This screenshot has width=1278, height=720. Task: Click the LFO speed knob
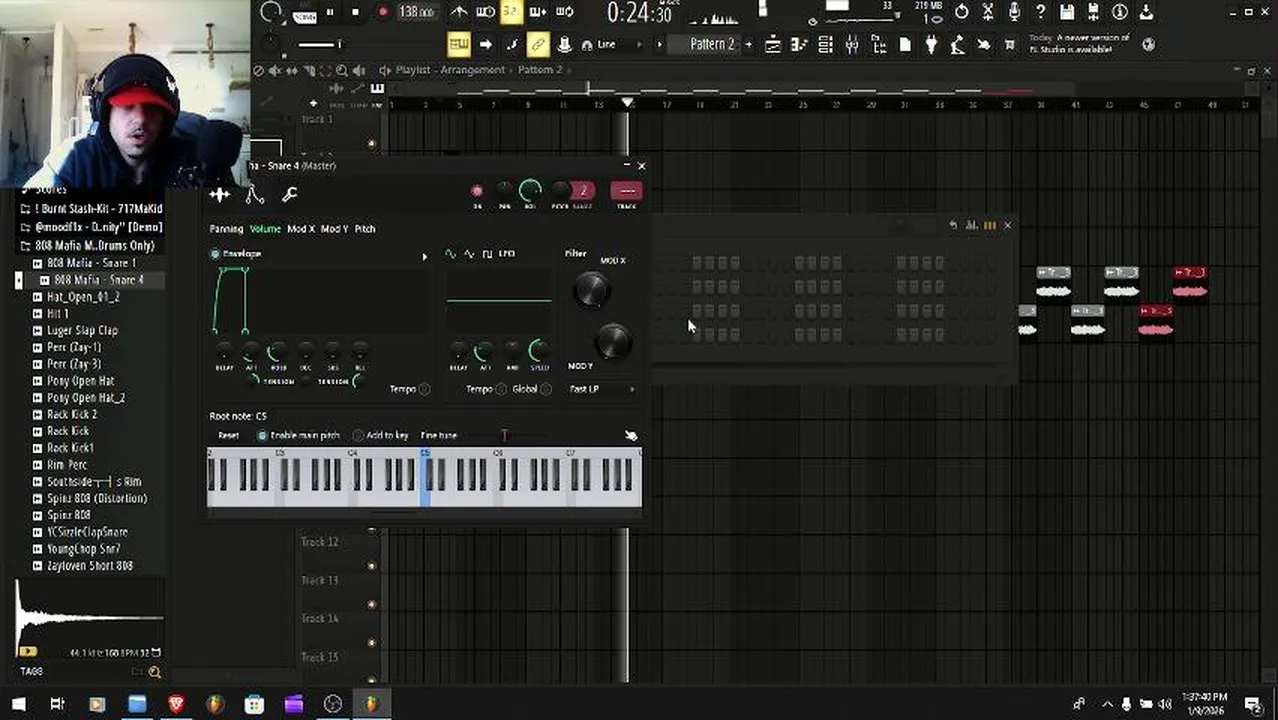coord(538,350)
